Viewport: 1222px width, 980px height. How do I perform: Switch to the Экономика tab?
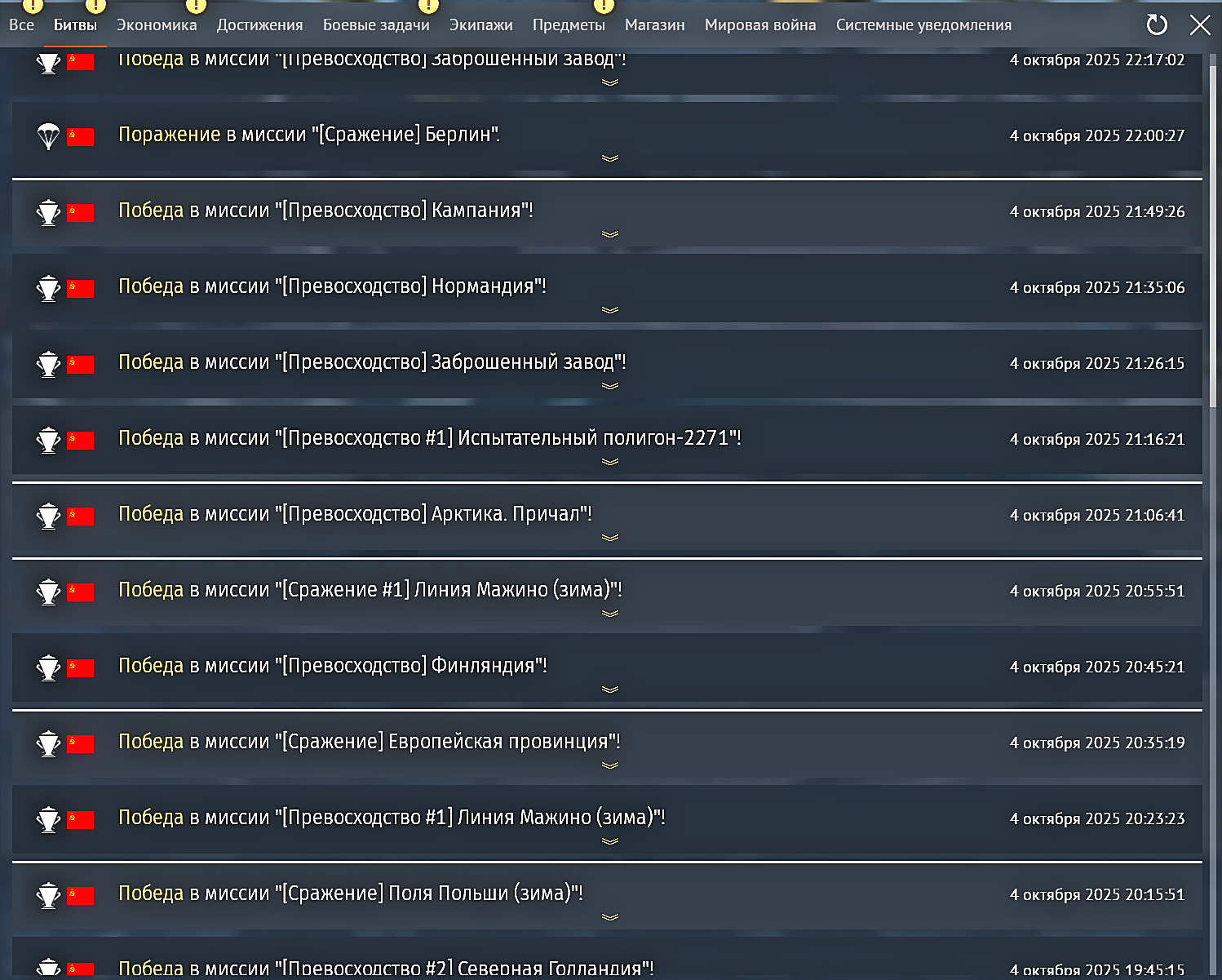point(157,25)
